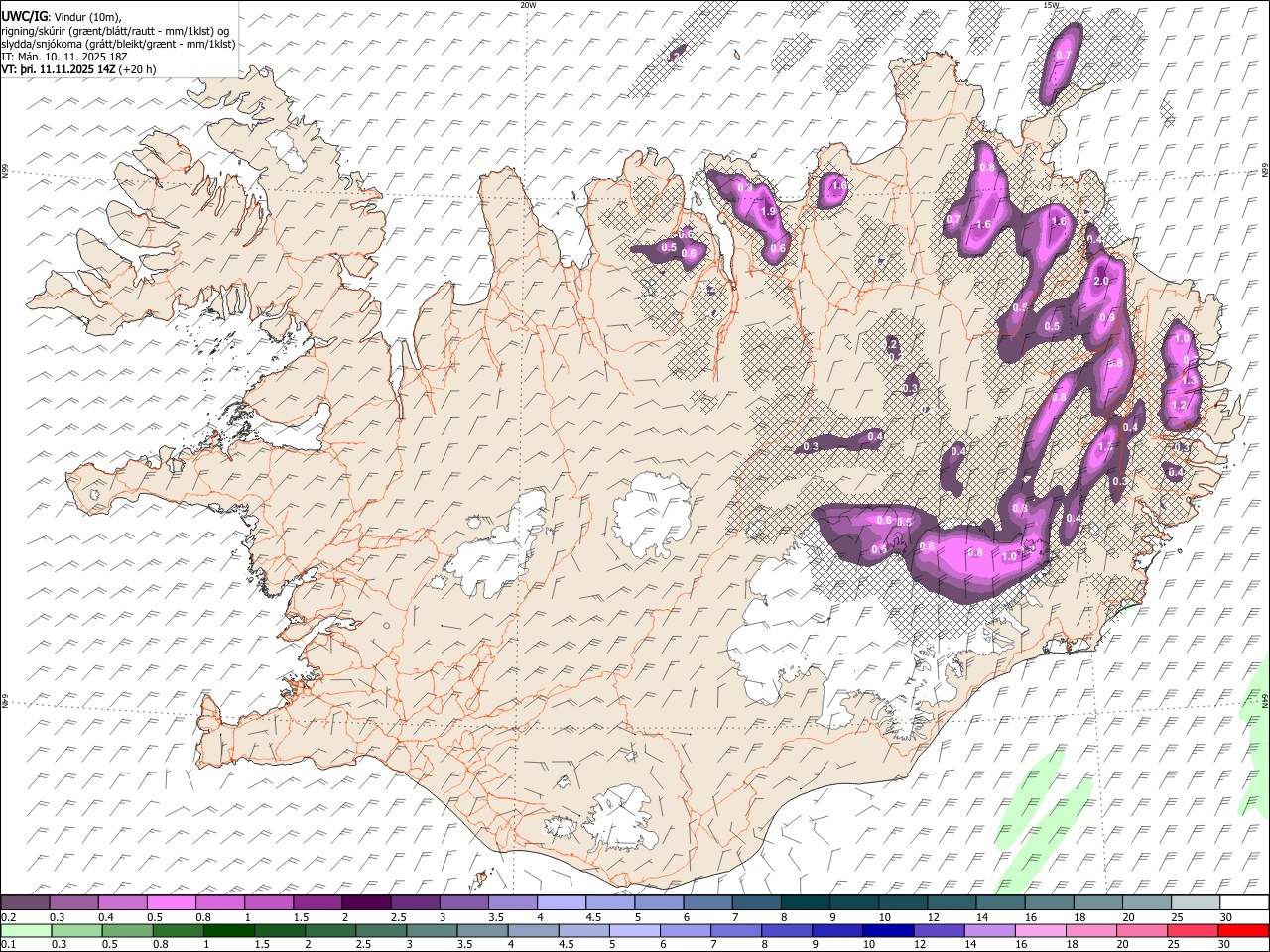
Task: Click the '2.0' snowfall value in the east
Action: [1100, 281]
